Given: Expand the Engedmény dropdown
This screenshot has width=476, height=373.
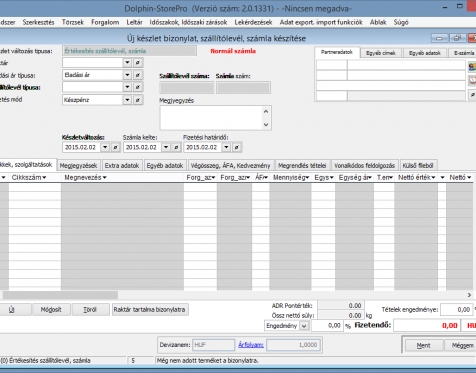Looking at the screenshot, I should pos(304,326).
